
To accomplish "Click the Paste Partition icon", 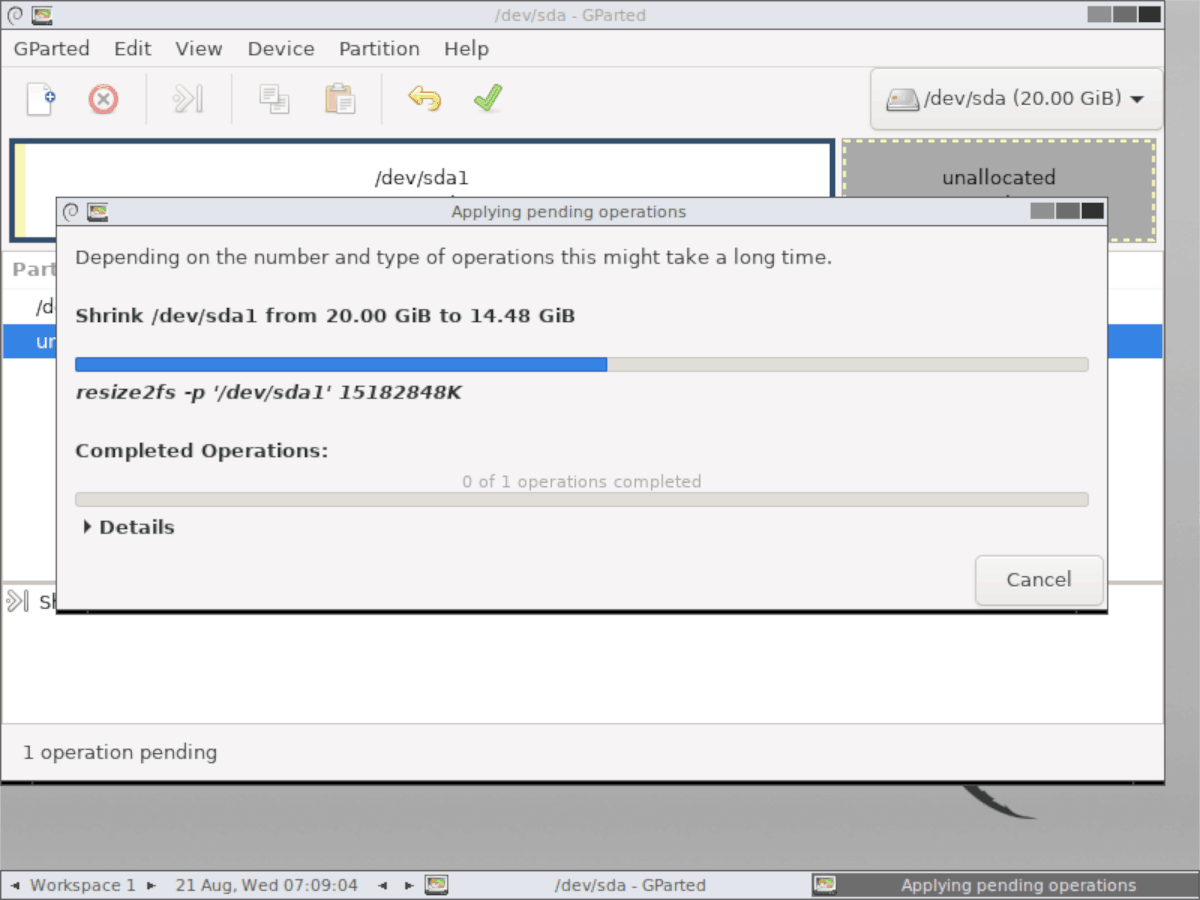I will pyautogui.click(x=339, y=99).
